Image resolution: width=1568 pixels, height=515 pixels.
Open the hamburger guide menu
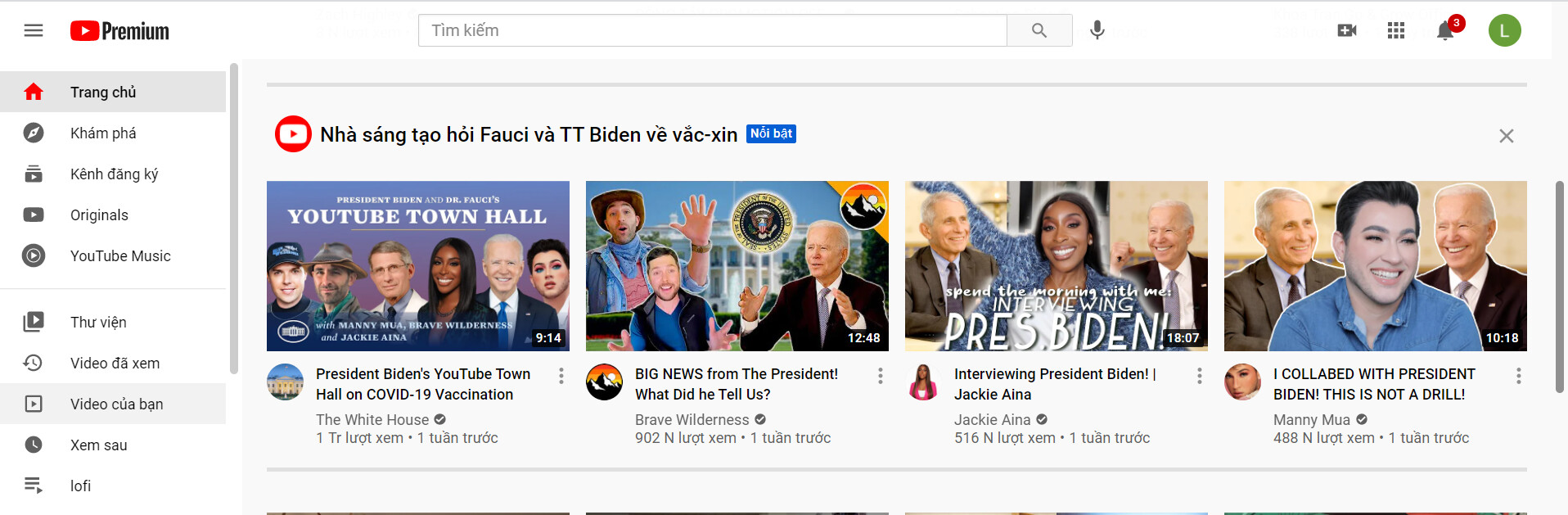34,31
